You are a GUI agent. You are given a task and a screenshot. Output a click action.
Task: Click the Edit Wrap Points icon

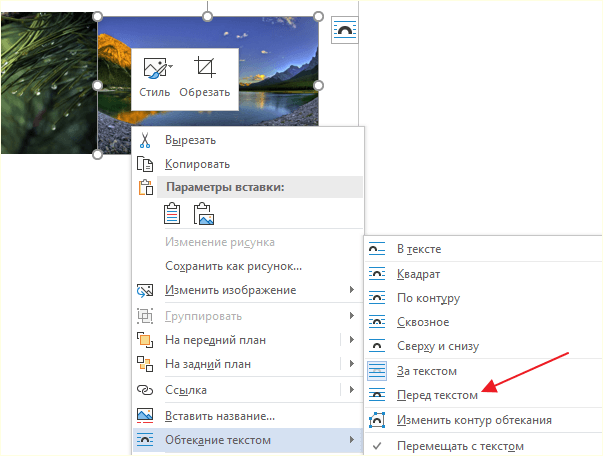tap(377, 420)
